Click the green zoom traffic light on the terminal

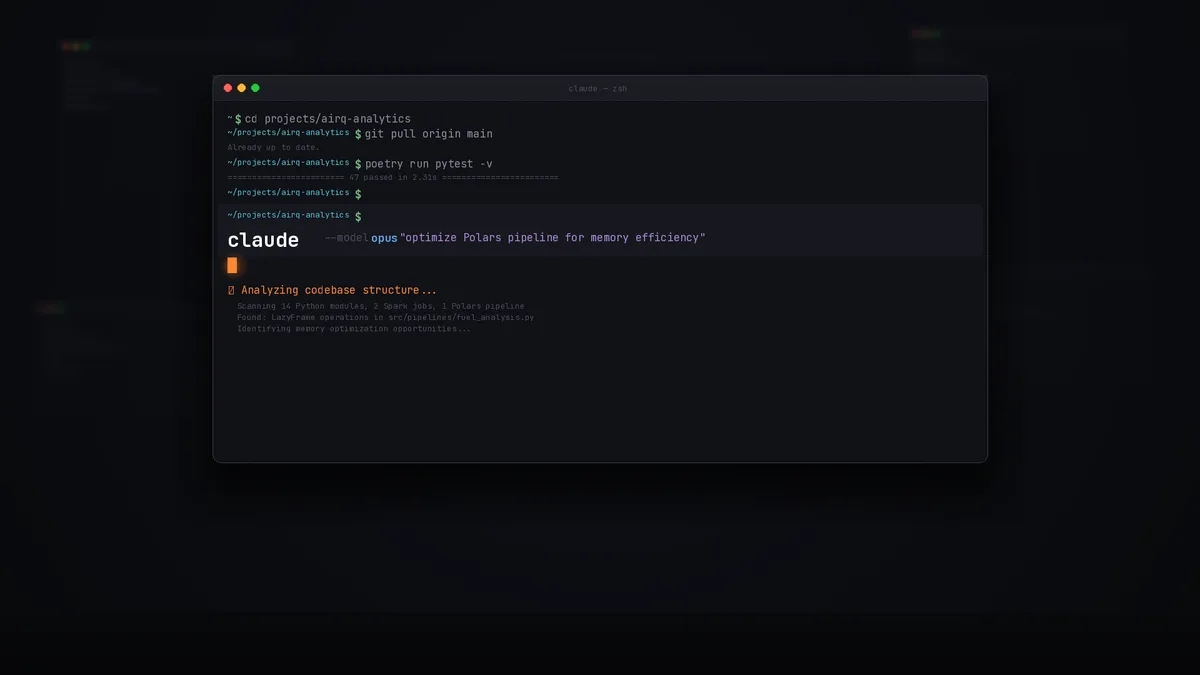tap(253, 87)
